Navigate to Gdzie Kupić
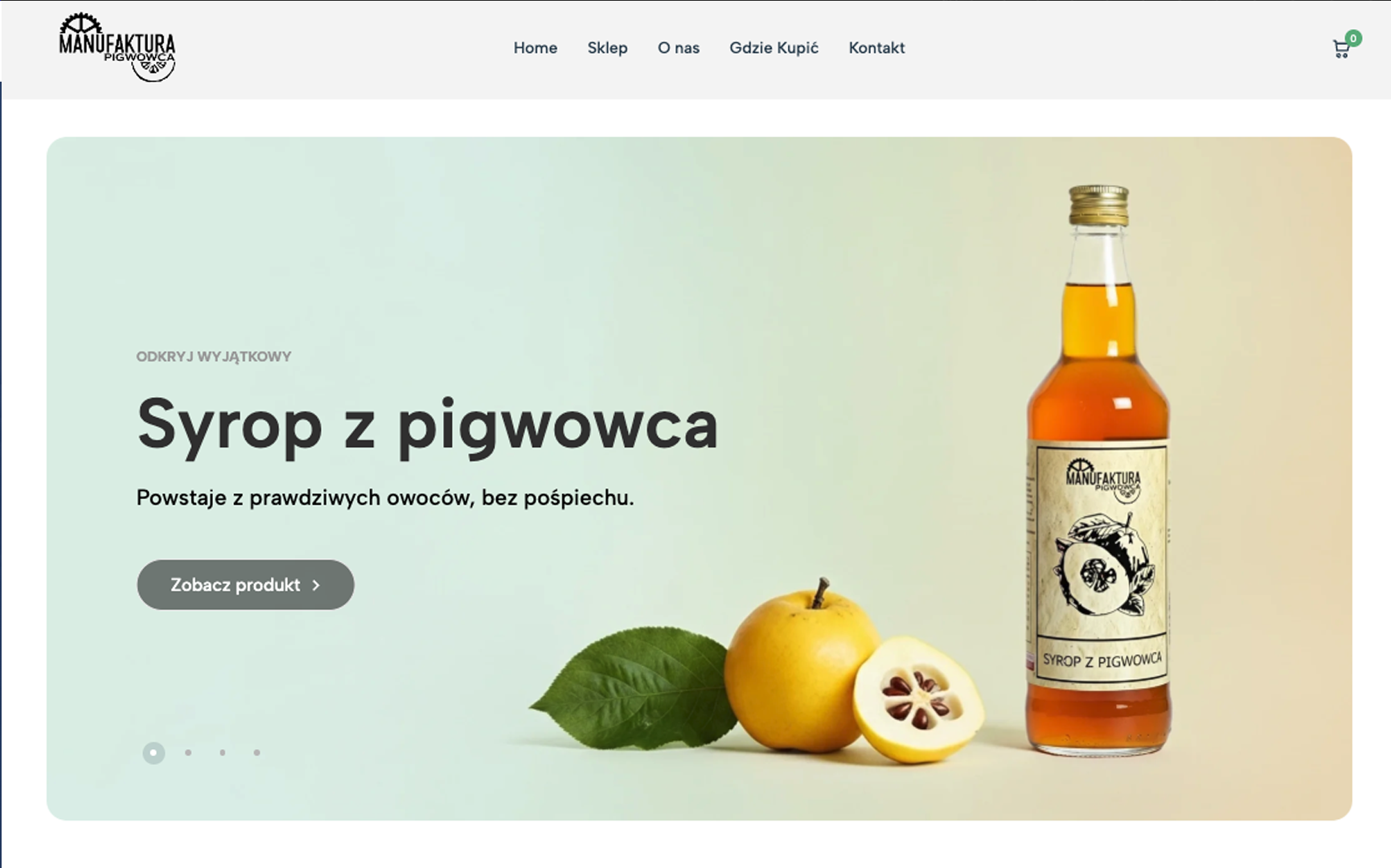 (x=773, y=48)
